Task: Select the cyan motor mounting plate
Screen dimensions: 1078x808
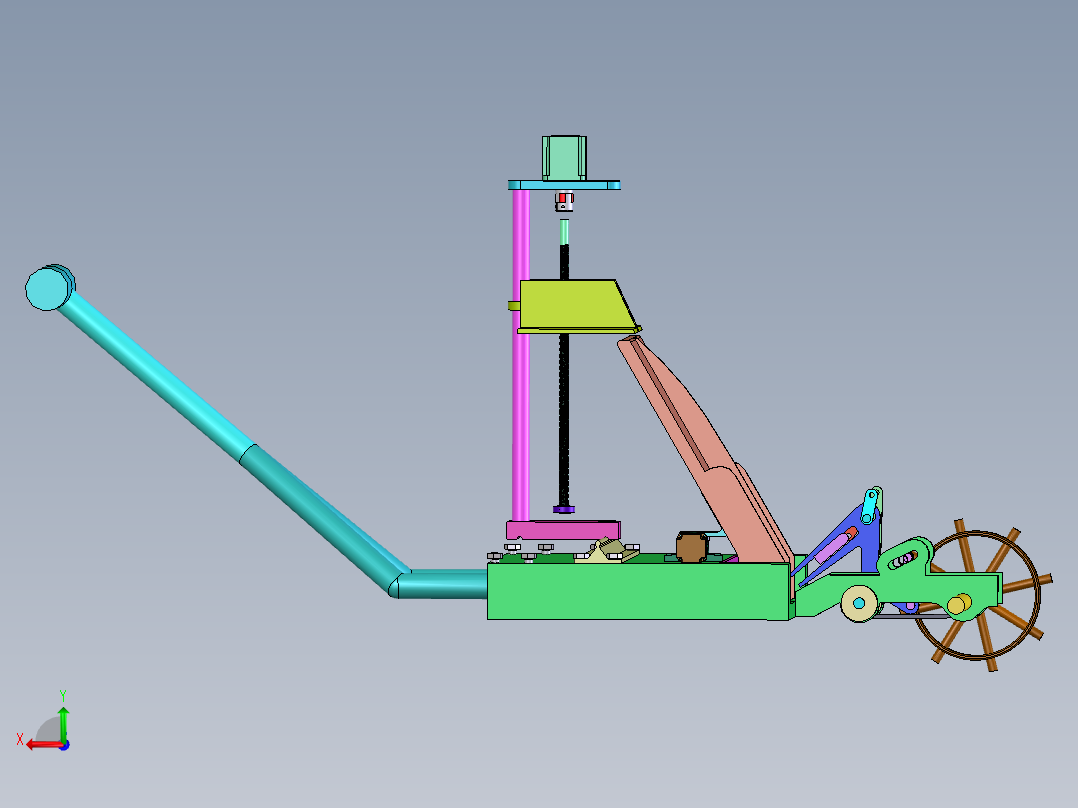Action: [564, 185]
